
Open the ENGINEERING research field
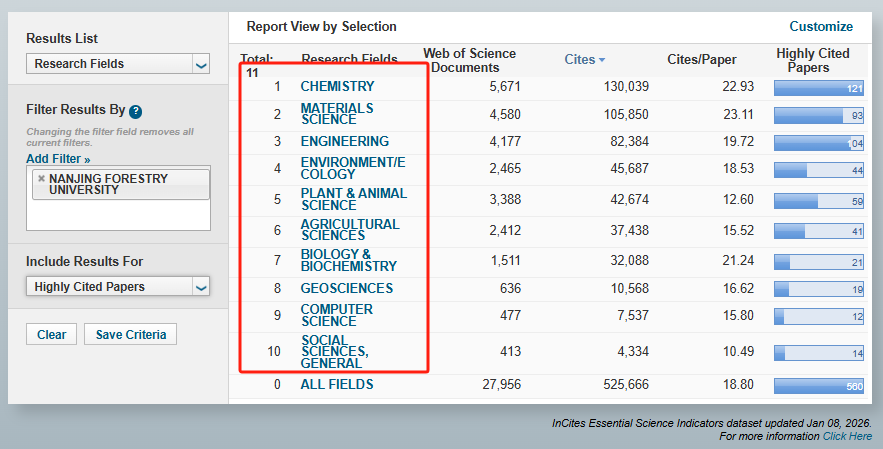tap(344, 142)
